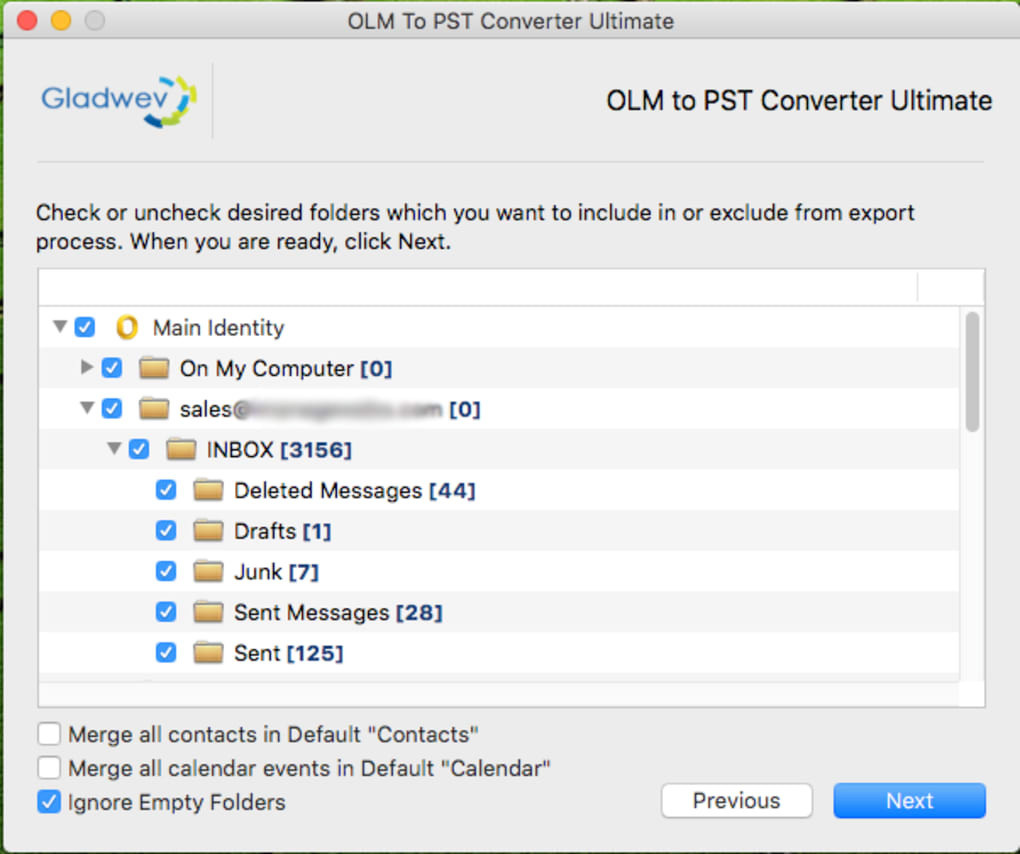Screen dimensions: 1020x854
Task: Click the Deleted Messages folder icon
Action: (208, 491)
